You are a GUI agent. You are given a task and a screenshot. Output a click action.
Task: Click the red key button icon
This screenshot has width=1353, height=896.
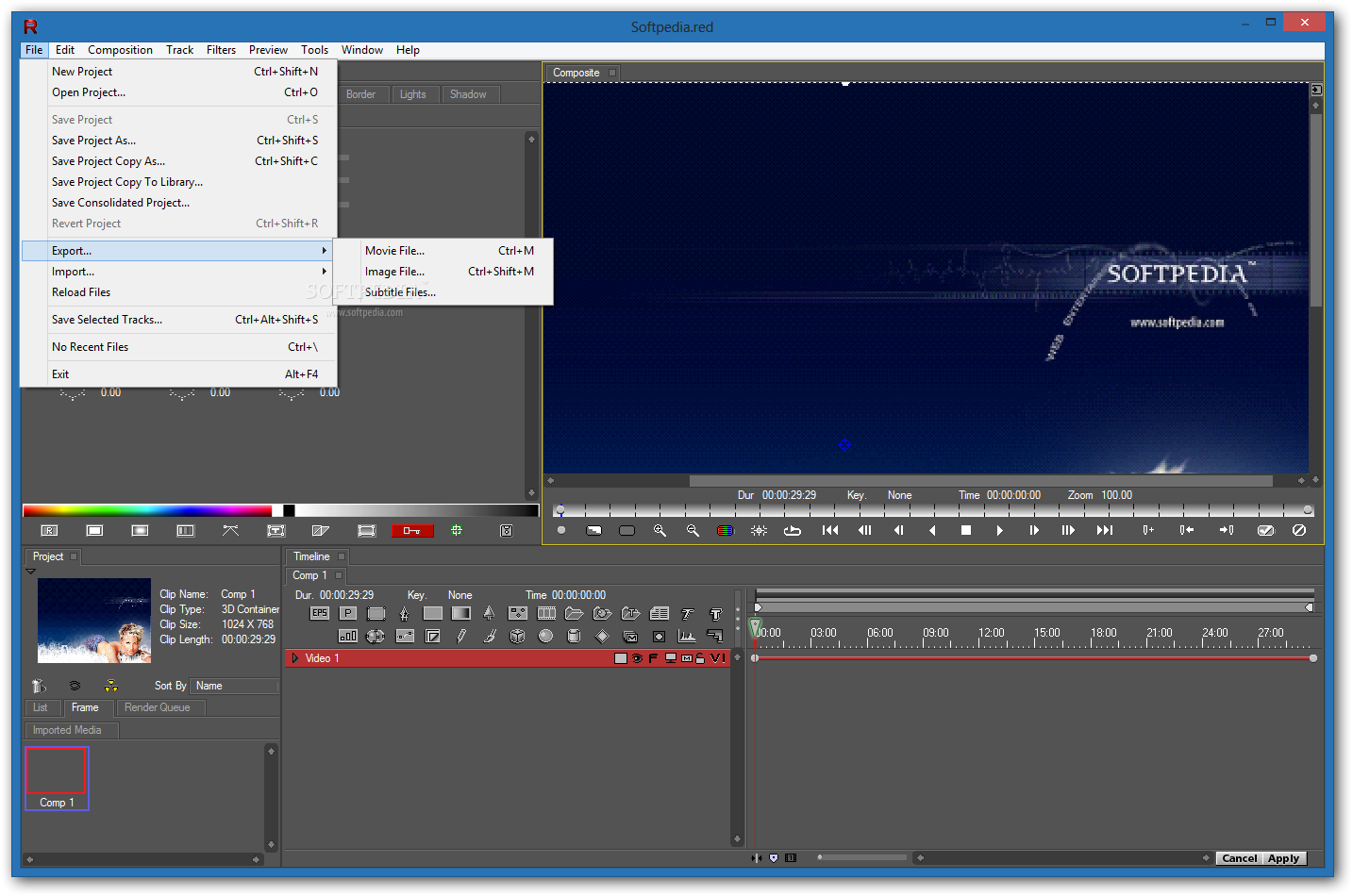click(x=412, y=530)
